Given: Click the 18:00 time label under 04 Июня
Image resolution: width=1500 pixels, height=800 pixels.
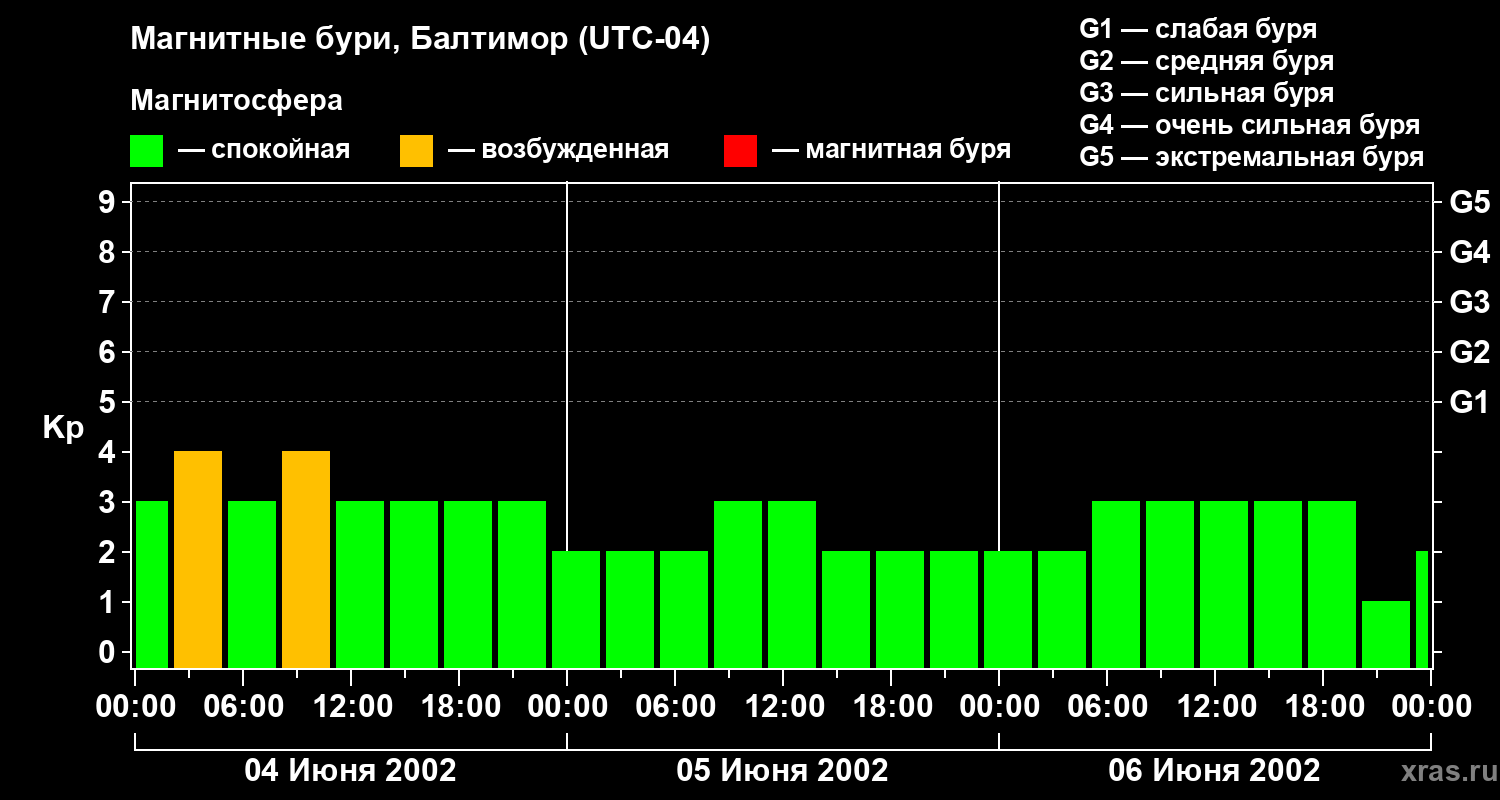Looking at the screenshot, I should (459, 707).
